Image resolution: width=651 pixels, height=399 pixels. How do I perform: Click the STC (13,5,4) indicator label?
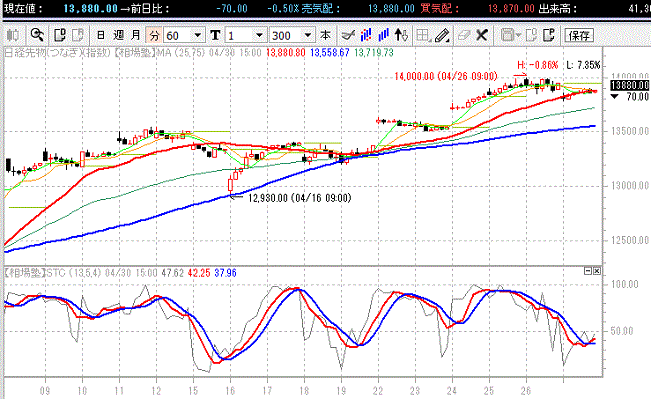point(73,273)
